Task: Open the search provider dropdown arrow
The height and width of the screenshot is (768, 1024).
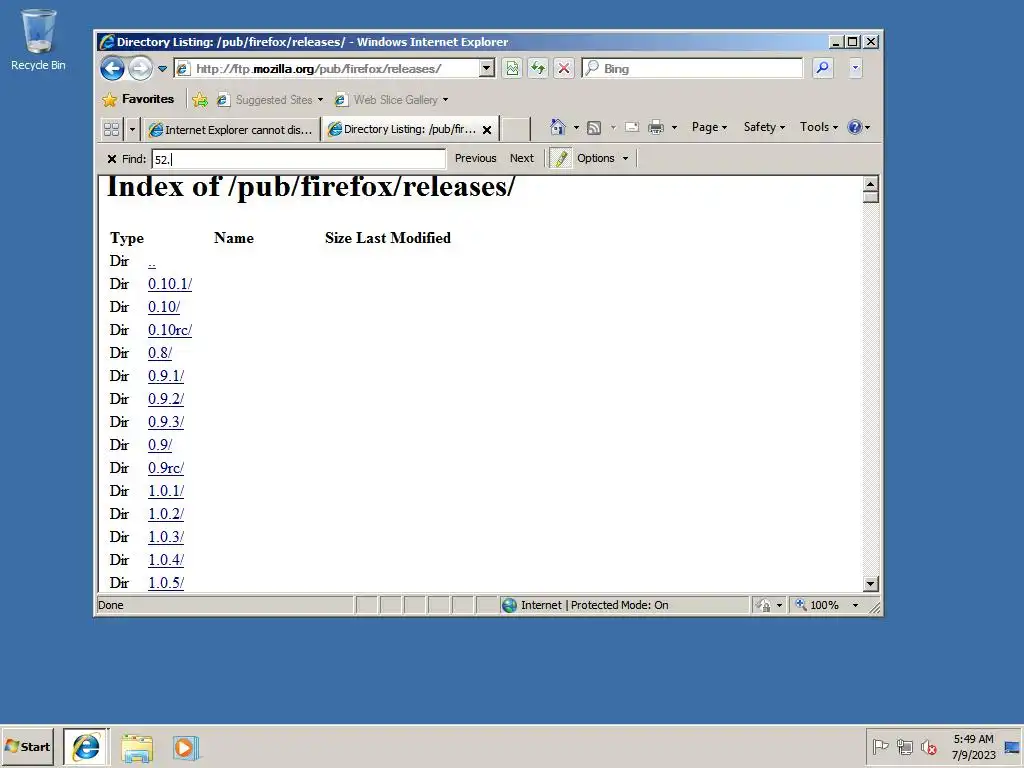Action: 856,68
